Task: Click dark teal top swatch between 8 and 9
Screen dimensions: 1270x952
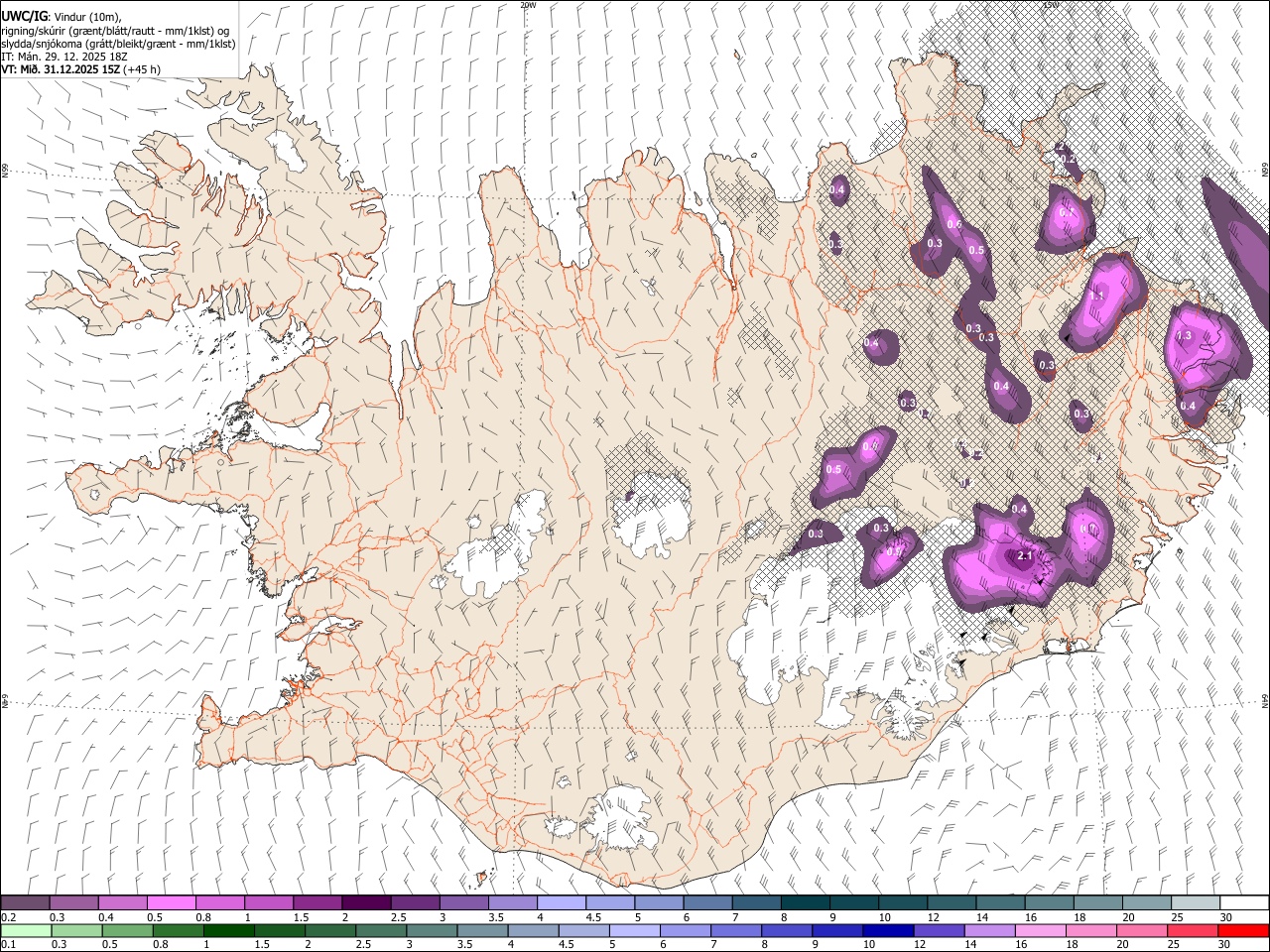Action: 804,902
